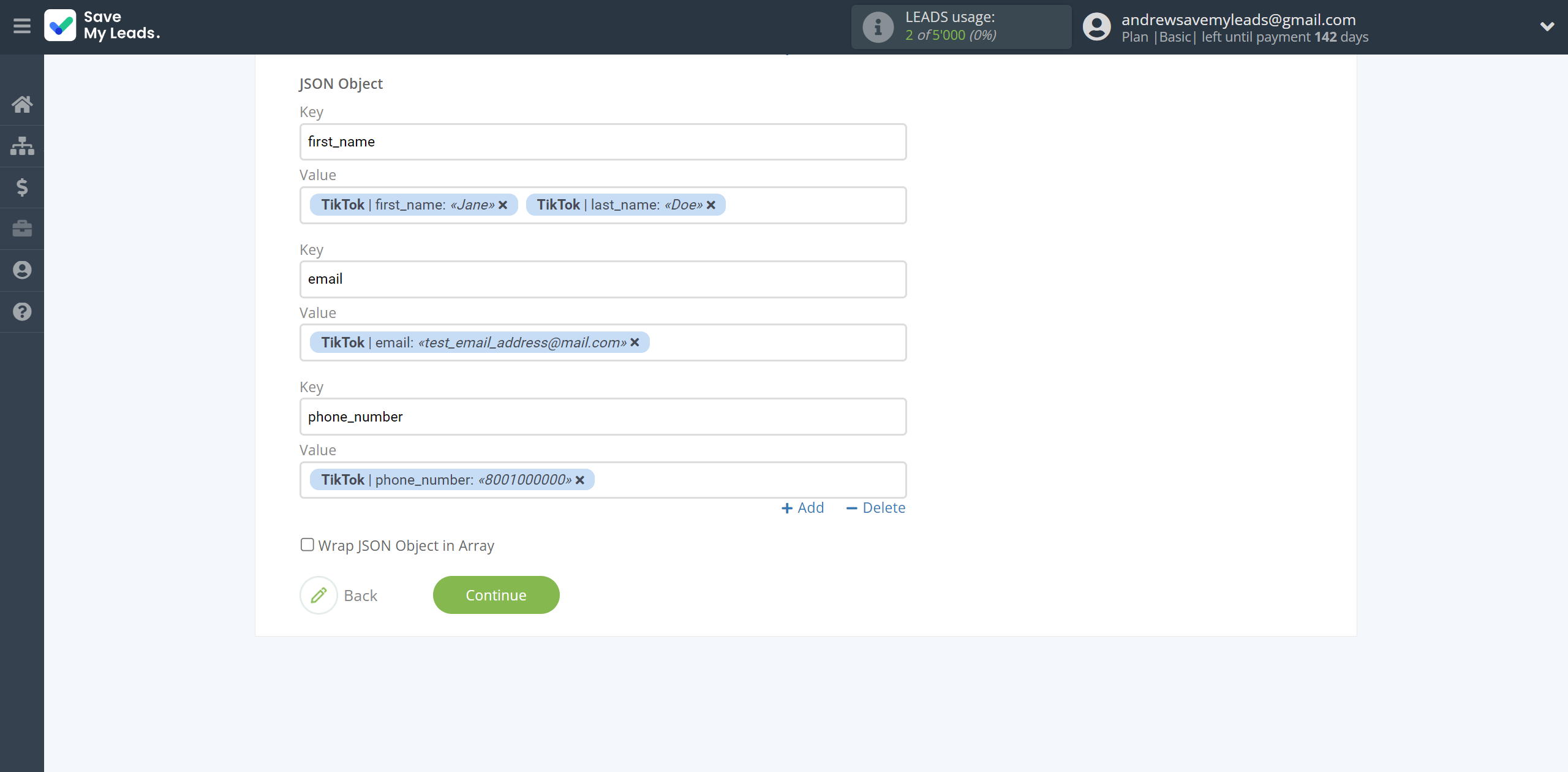Go to Home in sidebar

pyautogui.click(x=22, y=104)
